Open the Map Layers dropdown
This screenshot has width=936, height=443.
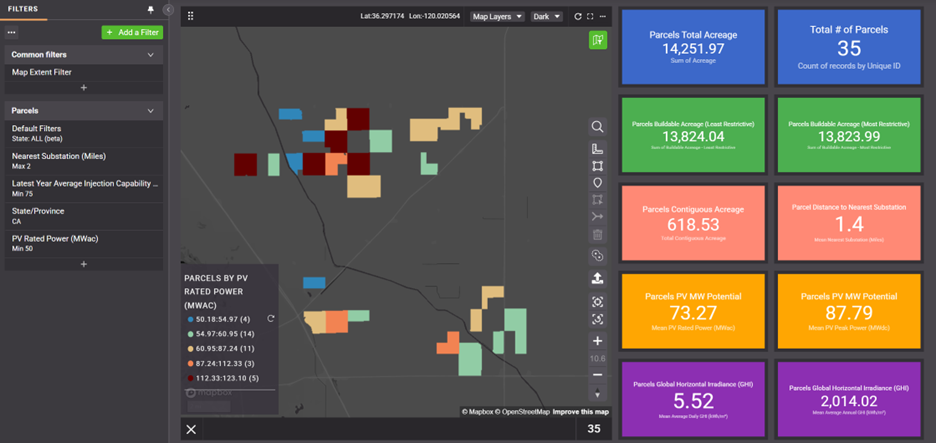pyautogui.click(x=497, y=17)
